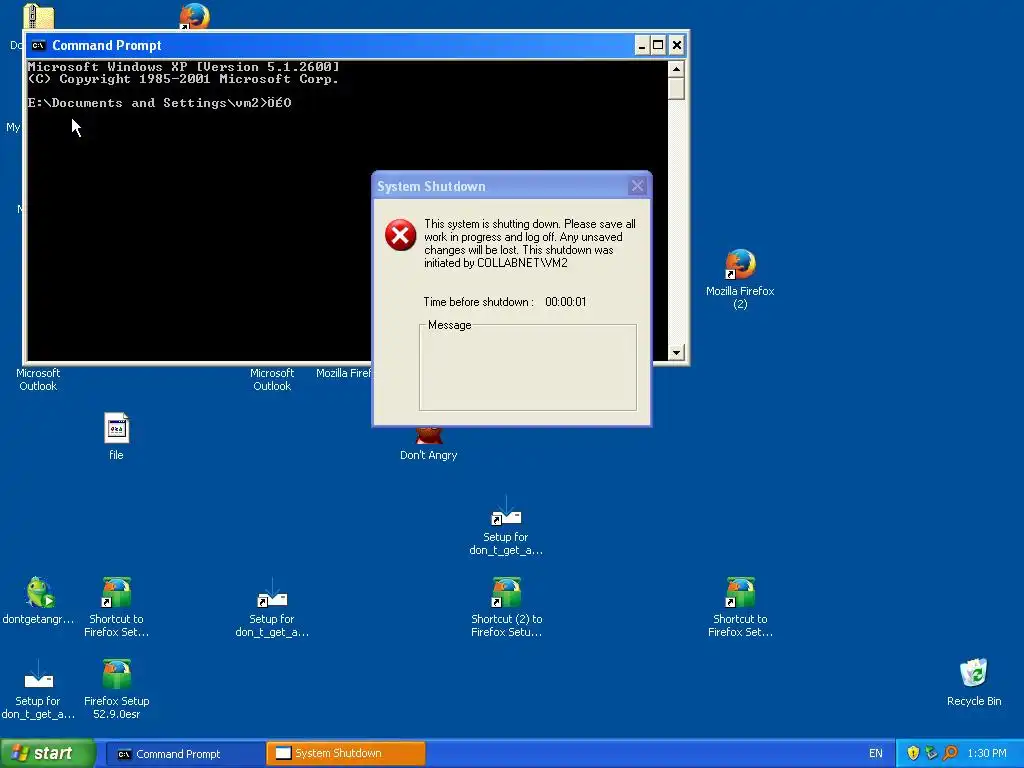
Task: Select the Setup for don_t_get_a... icon above Shortcut (2)
Action: tap(506, 512)
